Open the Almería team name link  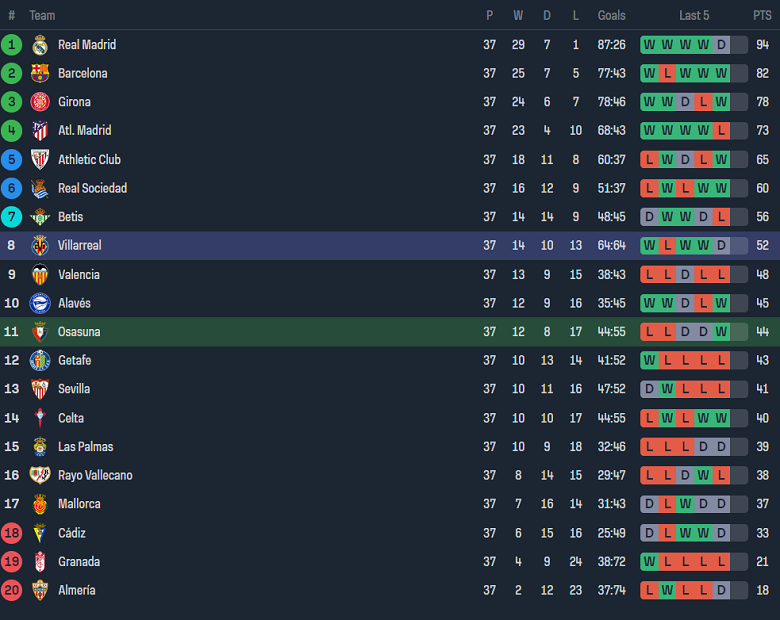[x=77, y=590]
